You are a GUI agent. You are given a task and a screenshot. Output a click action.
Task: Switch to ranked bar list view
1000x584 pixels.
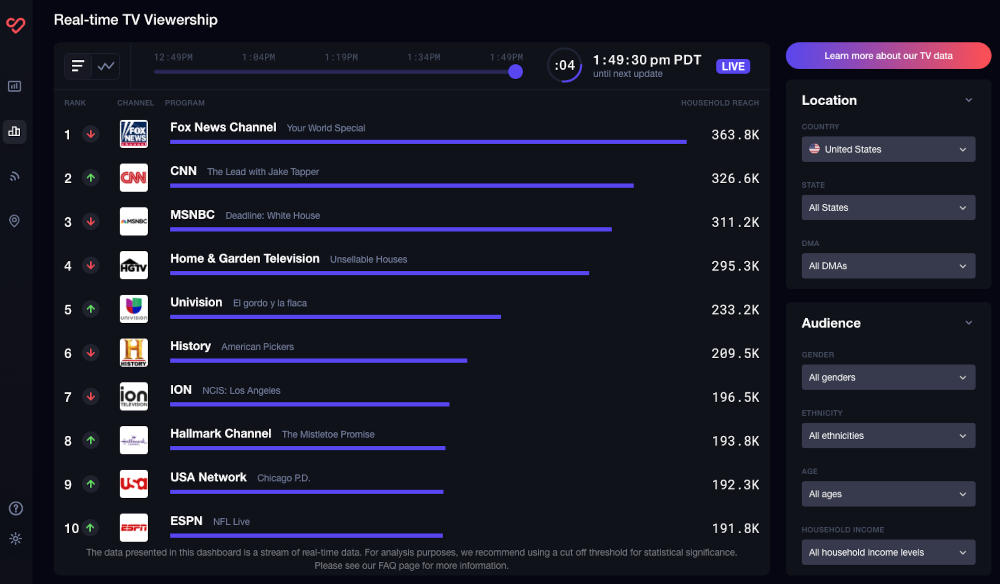click(78, 66)
